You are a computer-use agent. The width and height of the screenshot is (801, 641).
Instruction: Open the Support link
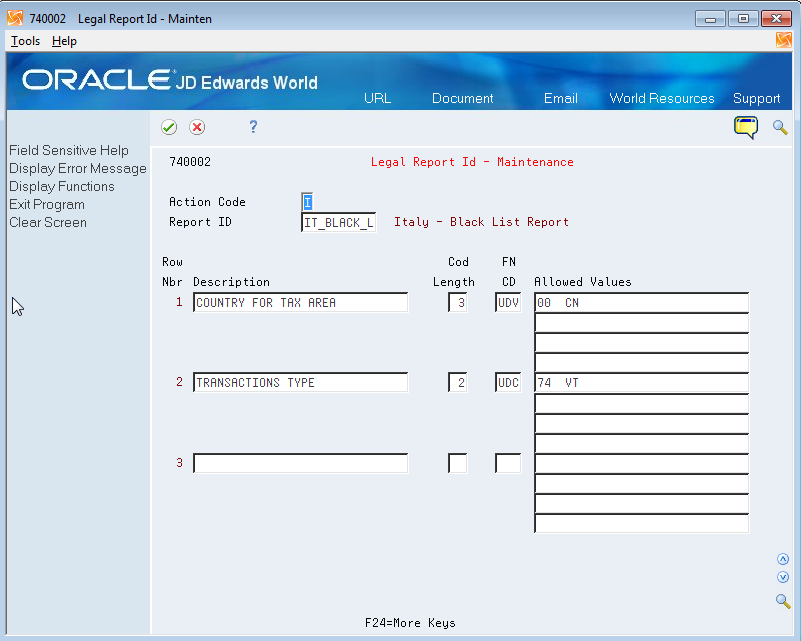coord(757,98)
